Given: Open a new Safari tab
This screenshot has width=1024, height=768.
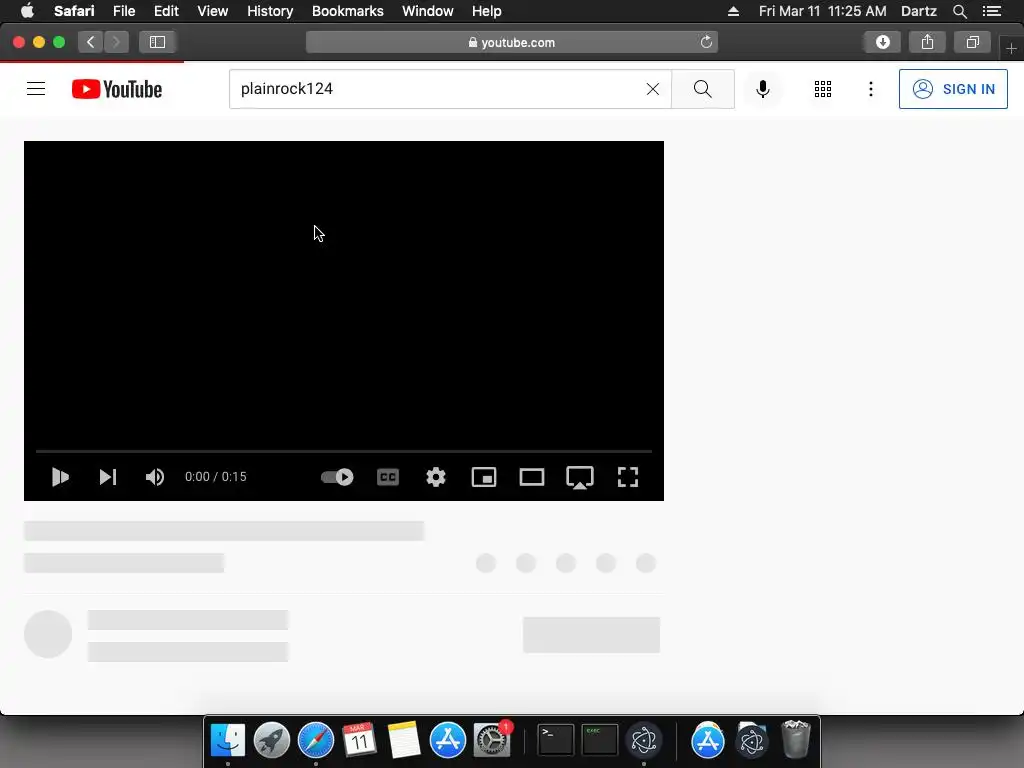Looking at the screenshot, I should [x=1011, y=48].
